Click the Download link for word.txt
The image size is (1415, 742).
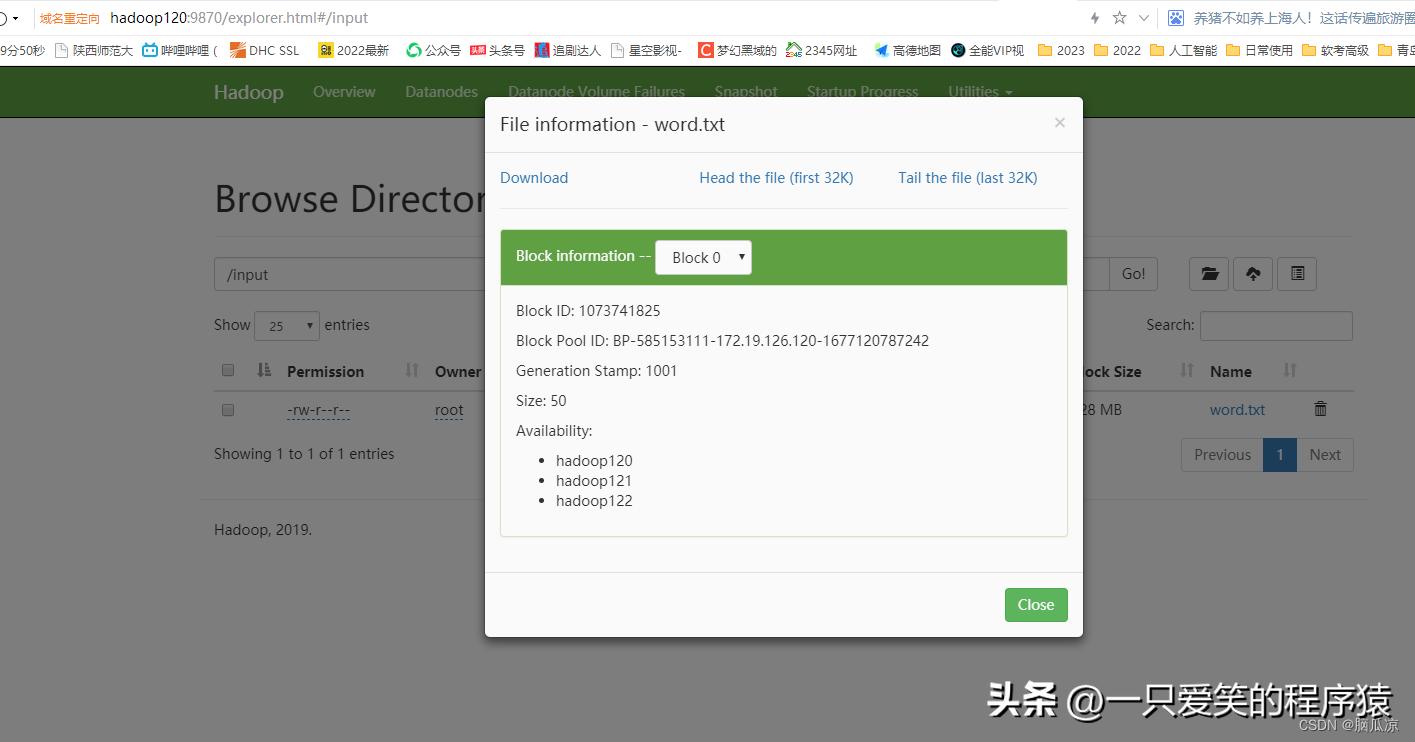click(x=533, y=177)
